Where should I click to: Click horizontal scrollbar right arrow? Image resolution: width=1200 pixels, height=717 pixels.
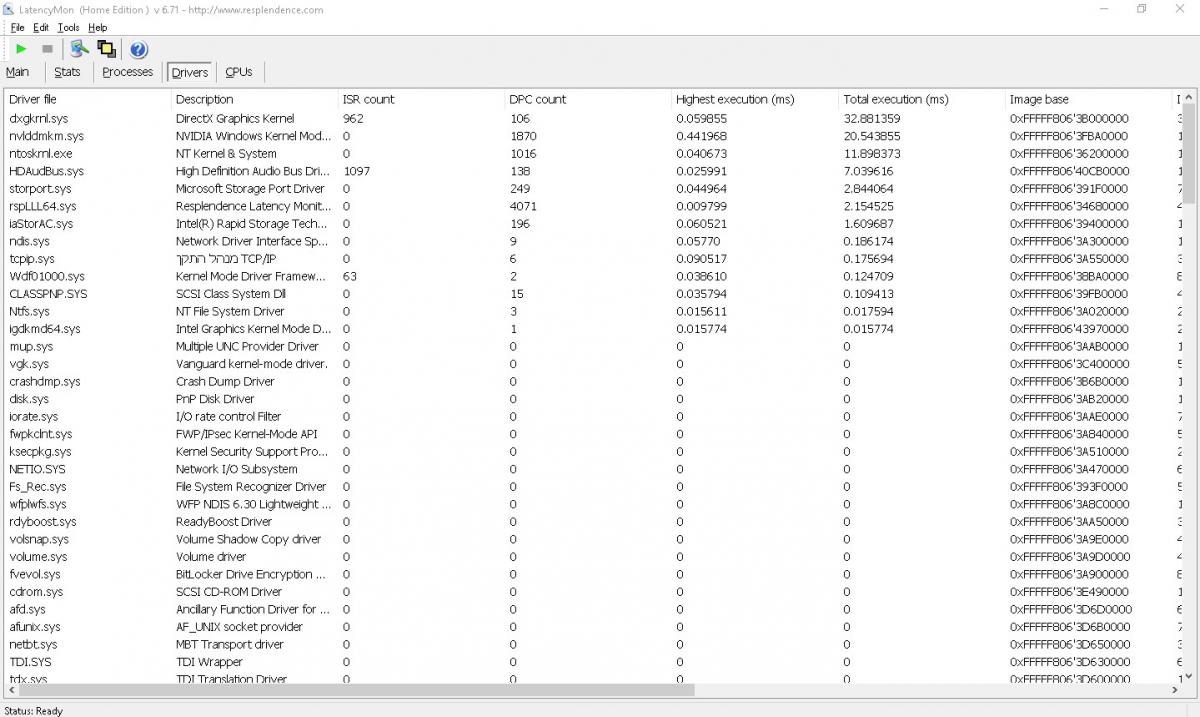[1174, 690]
